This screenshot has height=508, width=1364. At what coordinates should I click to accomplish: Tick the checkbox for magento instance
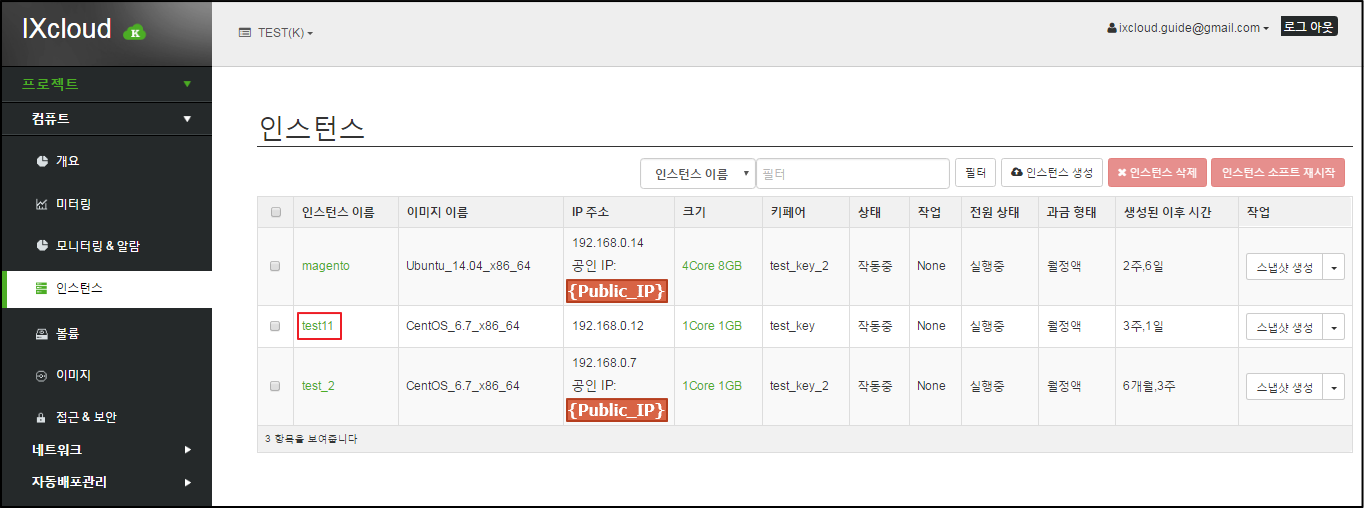pyautogui.click(x=275, y=266)
